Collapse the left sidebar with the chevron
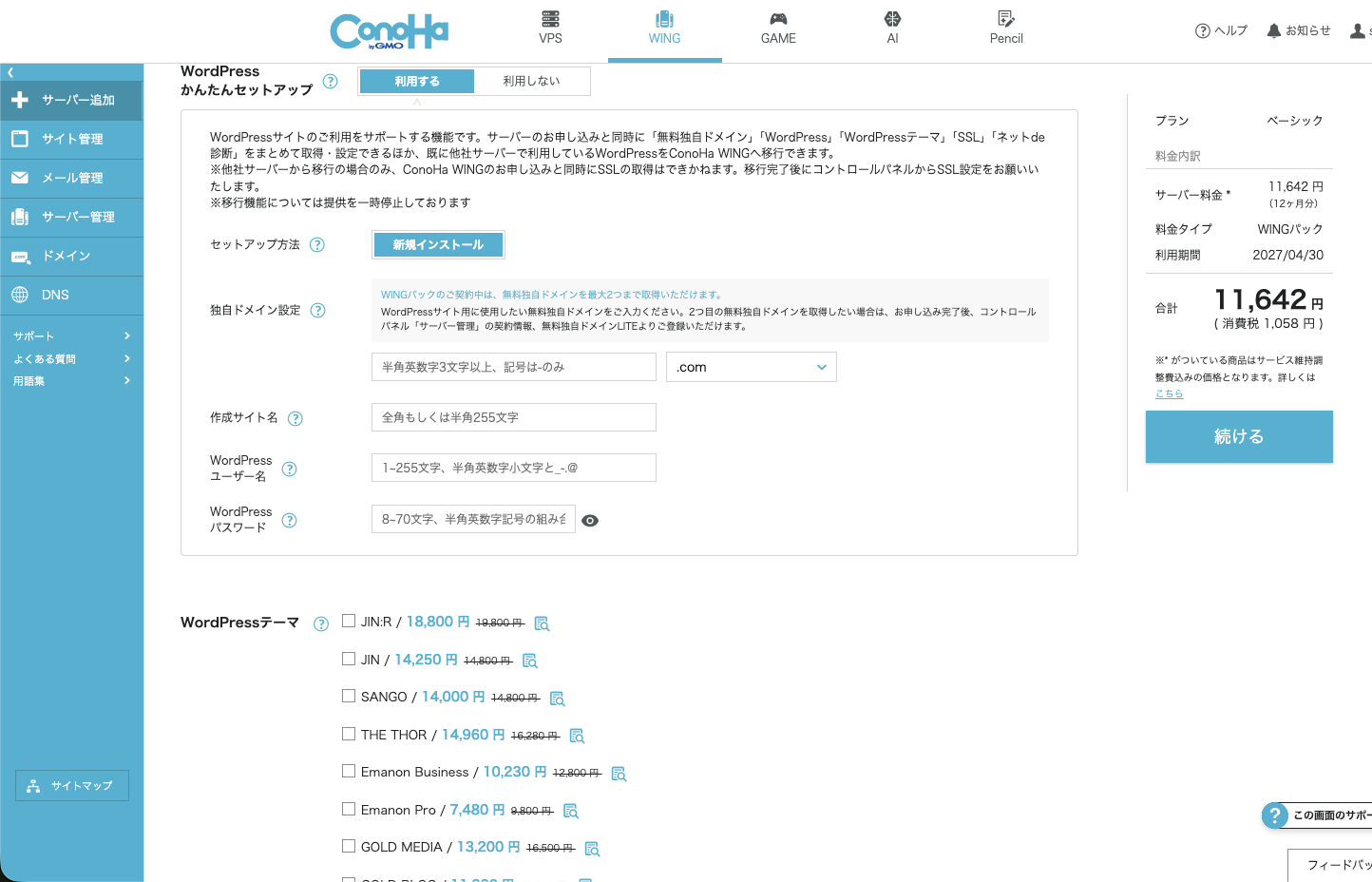This screenshot has width=1372, height=882. 10,72
